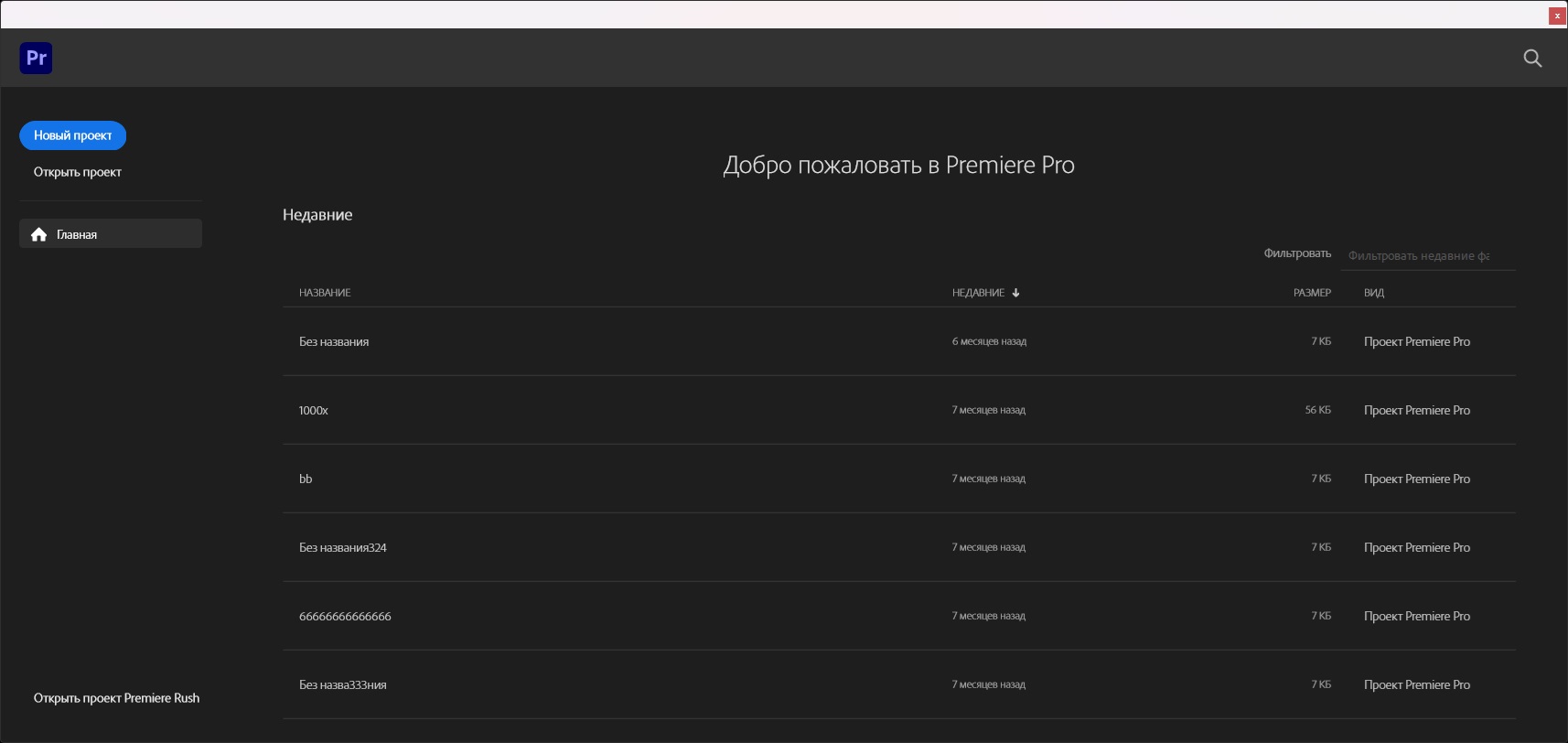The height and width of the screenshot is (743, 1568).
Task: Click Открыть проект Premiere Rush
Action: [116, 698]
